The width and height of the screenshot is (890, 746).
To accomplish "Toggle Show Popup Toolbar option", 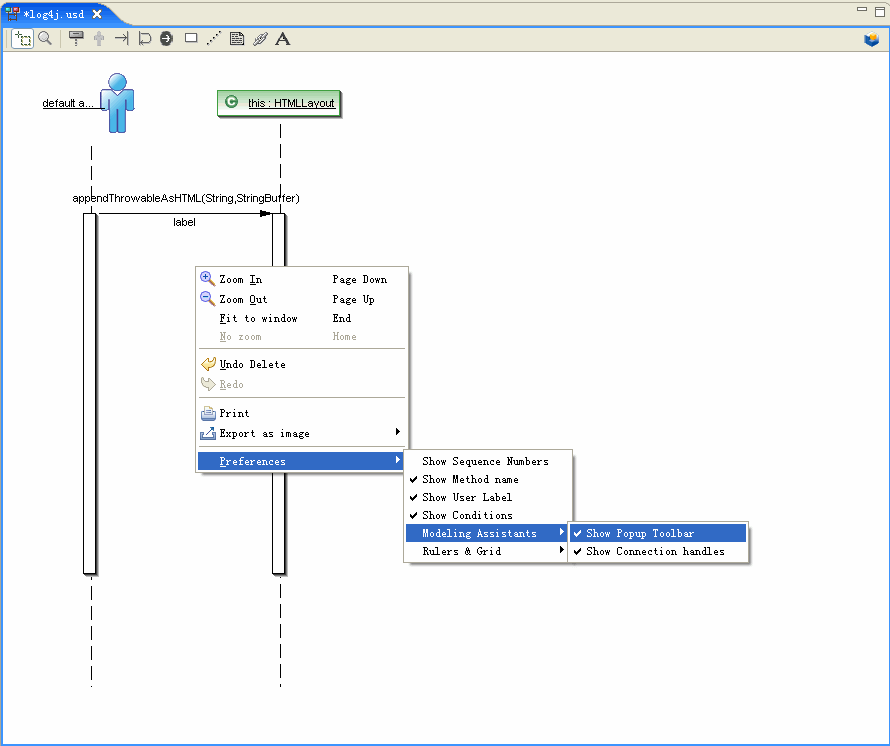I will pos(658,533).
